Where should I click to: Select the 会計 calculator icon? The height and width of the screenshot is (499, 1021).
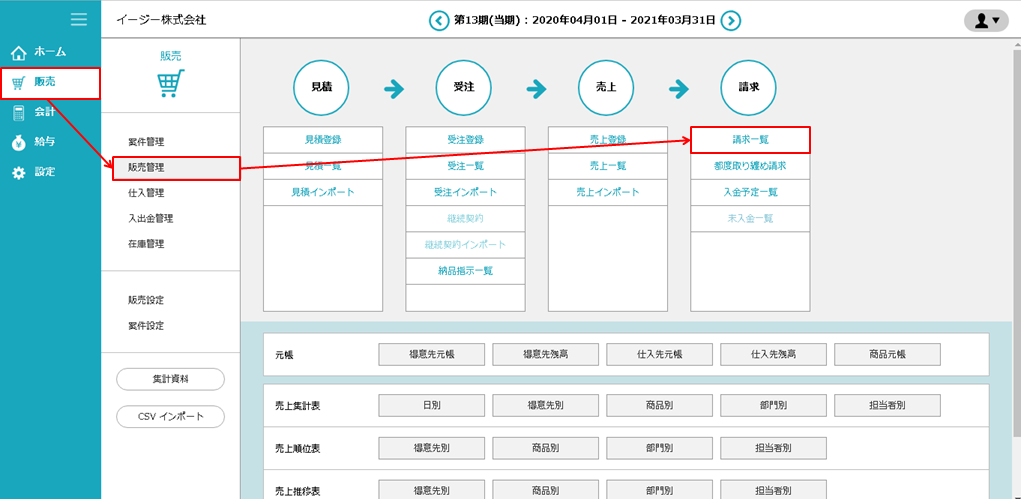click(18, 112)
